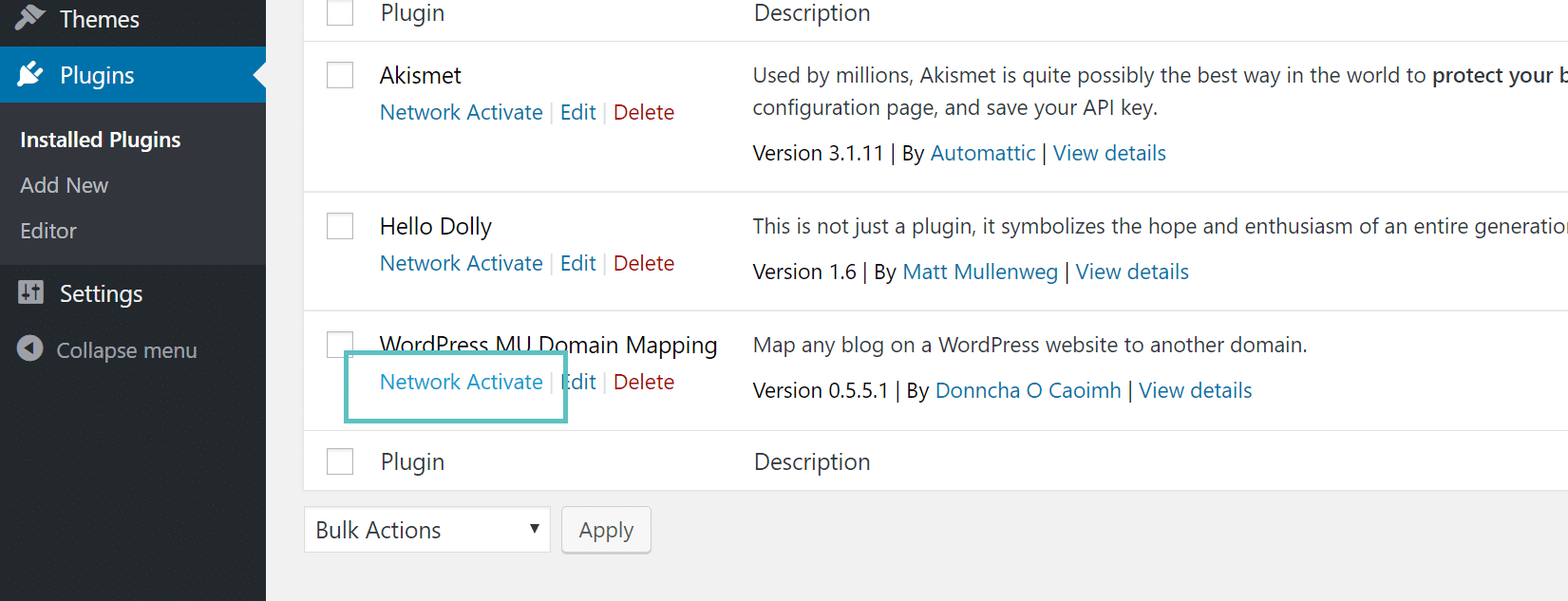Image resolution: width=1568 pixels, height=601 pixels.
Task: View details for Akismet
Action: click(x=1109, y=153)
